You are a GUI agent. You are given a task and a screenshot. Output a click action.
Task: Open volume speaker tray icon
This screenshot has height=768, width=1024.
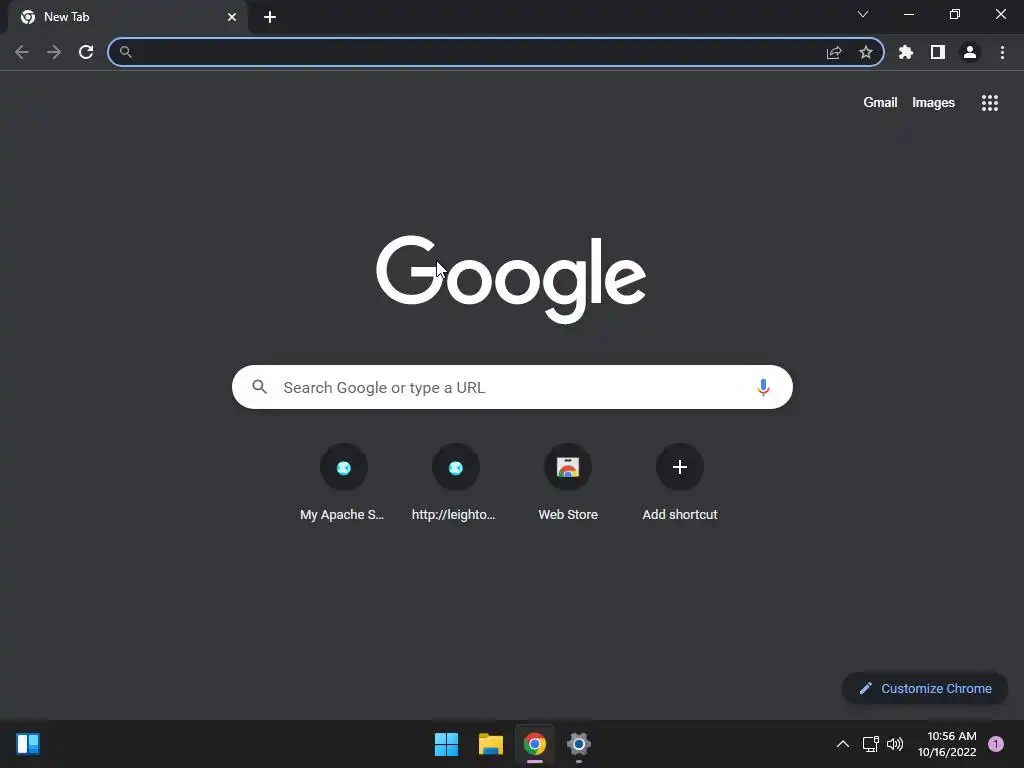[895, 744]
